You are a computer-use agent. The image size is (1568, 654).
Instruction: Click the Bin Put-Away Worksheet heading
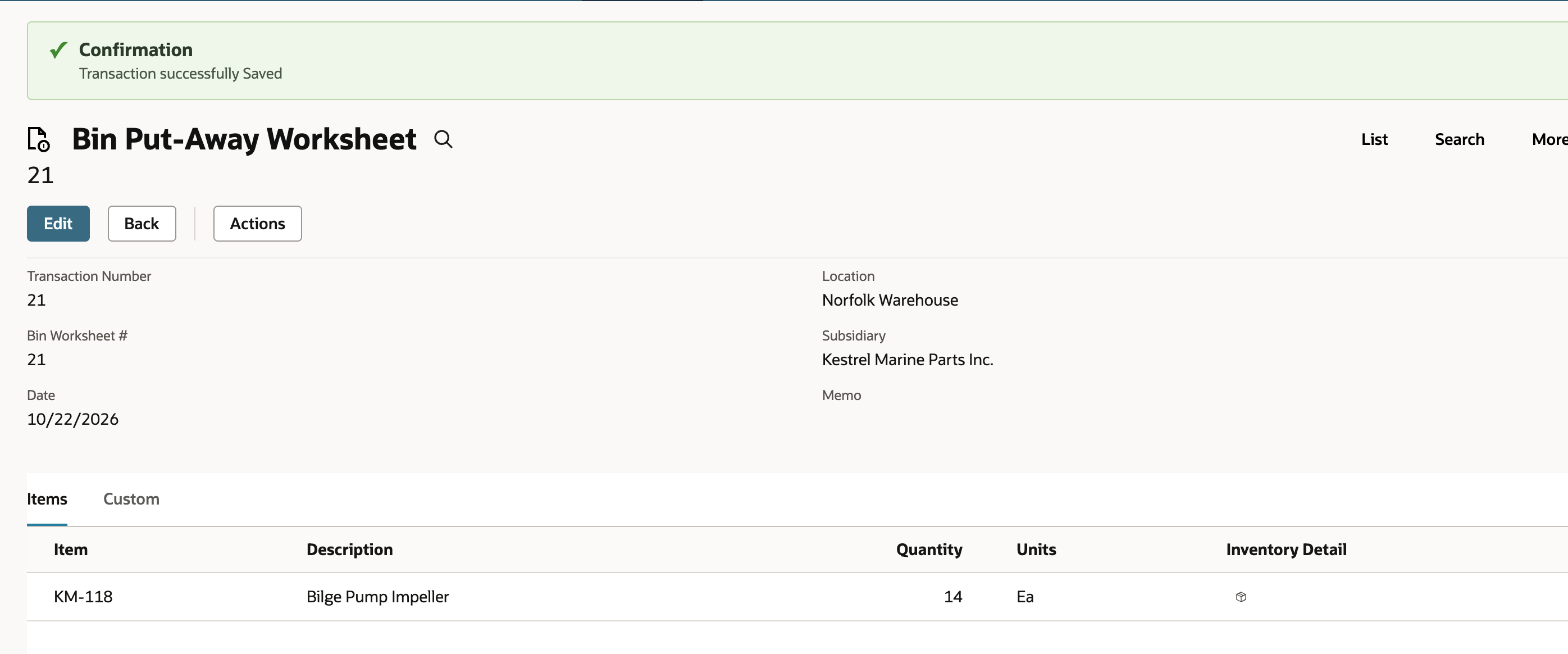[x=244, y=139]
